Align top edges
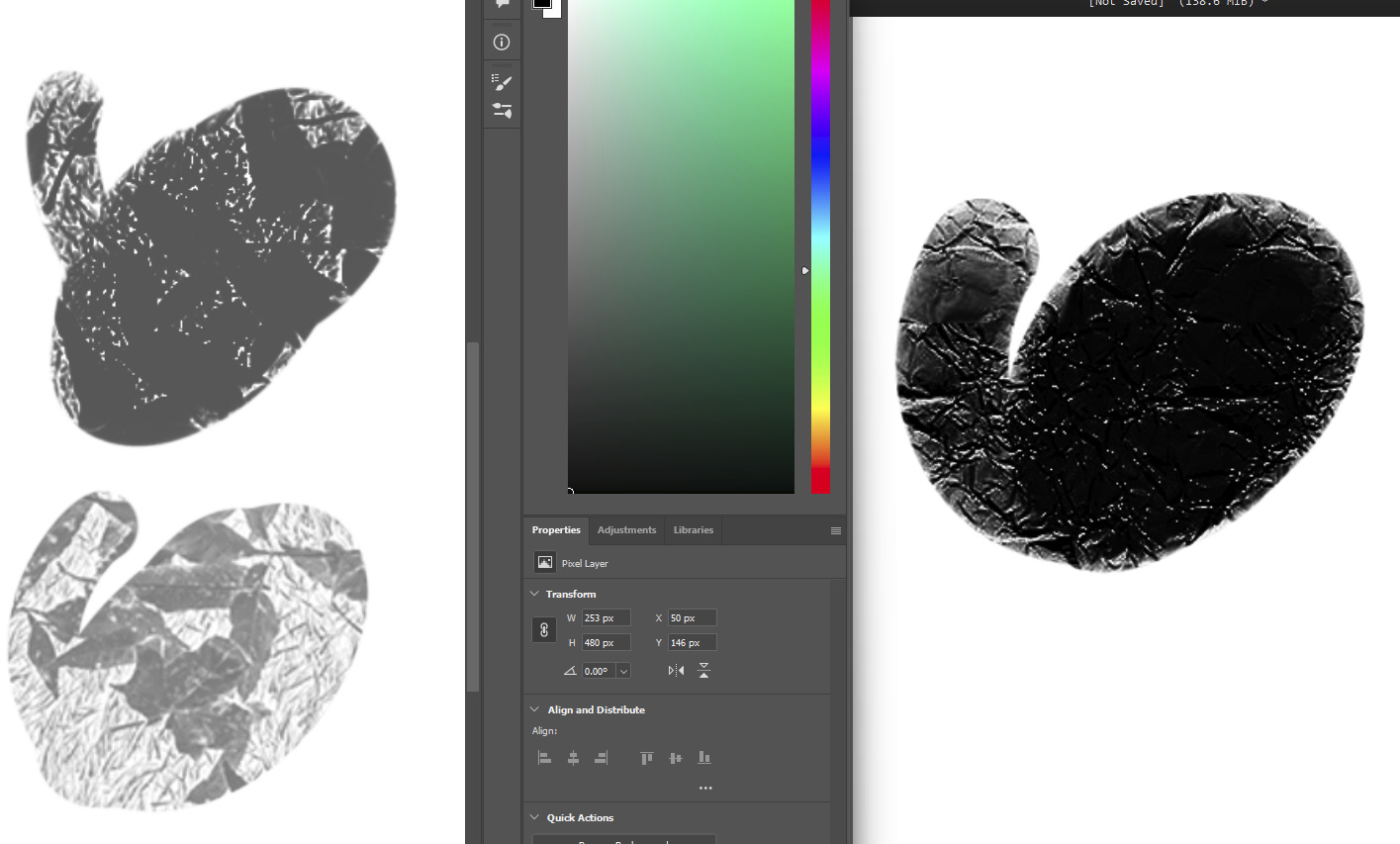 [647, 757]
